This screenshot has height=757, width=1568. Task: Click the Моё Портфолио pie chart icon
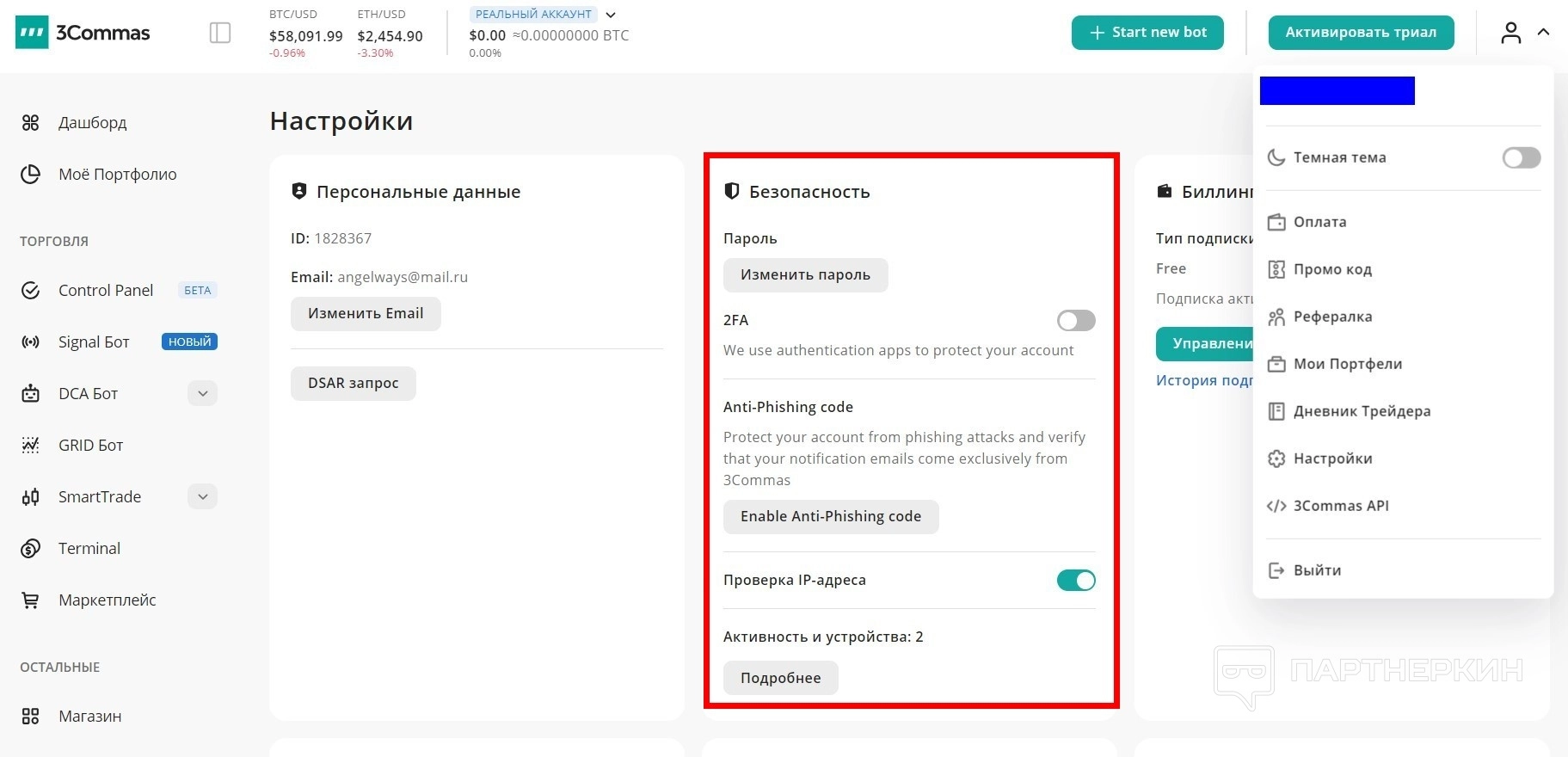click(x=31, y=175)
